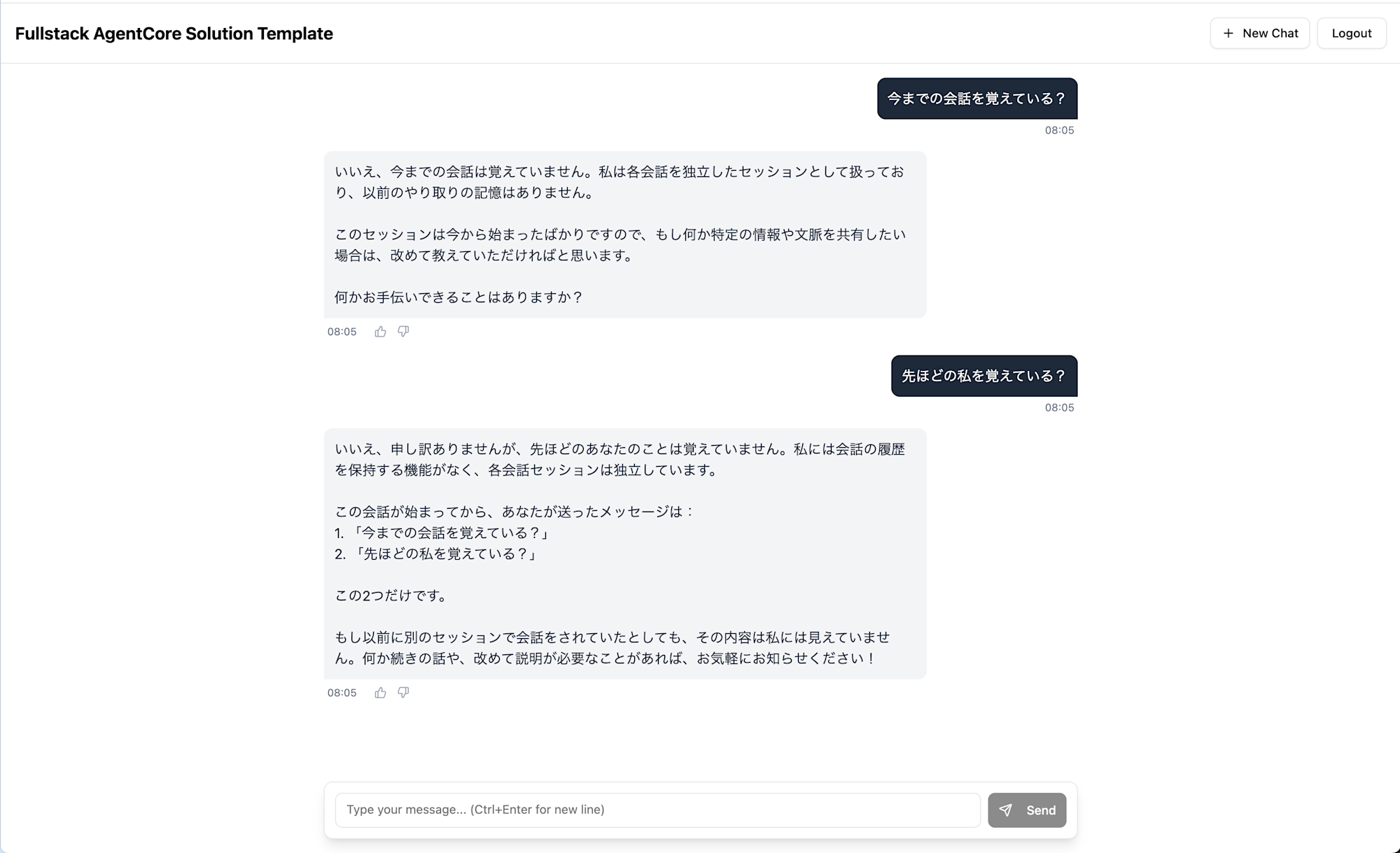Image resolution: width=1400 pixels, height=853 pixels.
Task: Click the 08:05 timestamp beside first reply thumbs
Action: click(x=342, y=332)
